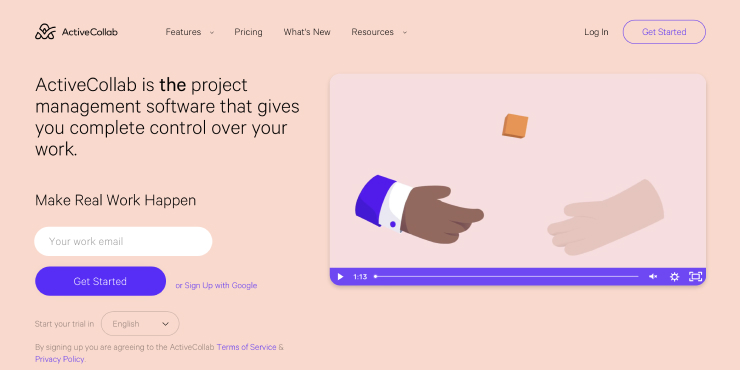
Task: Open video settings gear icon
Action: (674, 277)
